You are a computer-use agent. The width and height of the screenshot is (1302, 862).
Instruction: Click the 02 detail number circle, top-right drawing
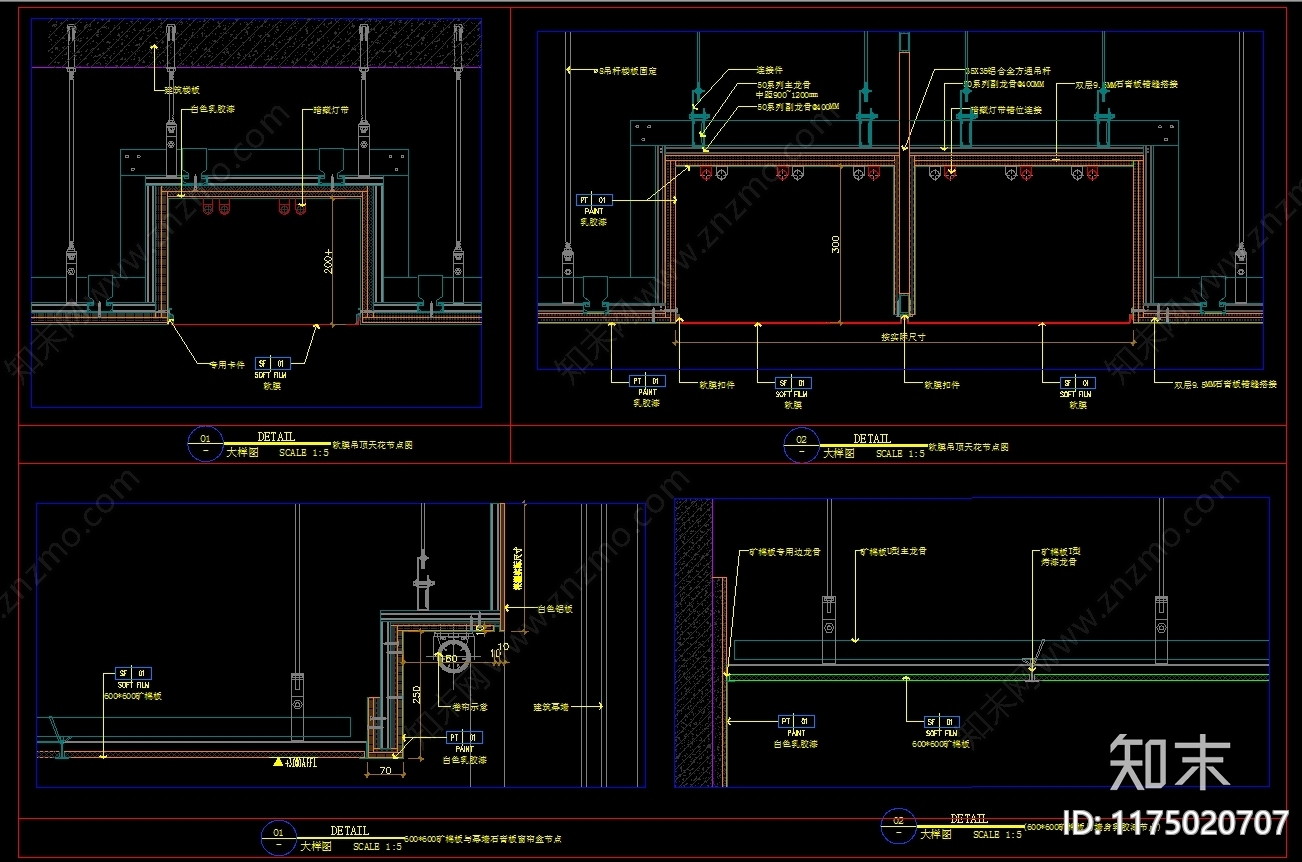point(800,446)
